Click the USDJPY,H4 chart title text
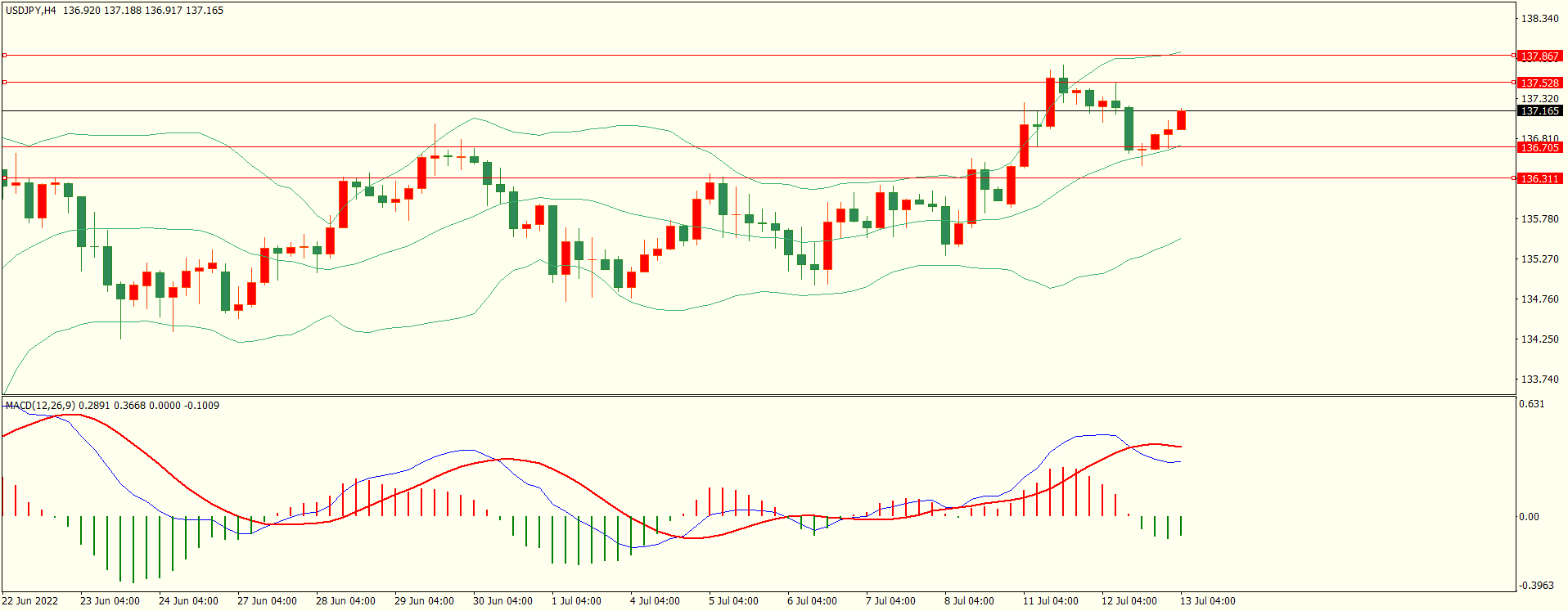 tap(31, 11)
